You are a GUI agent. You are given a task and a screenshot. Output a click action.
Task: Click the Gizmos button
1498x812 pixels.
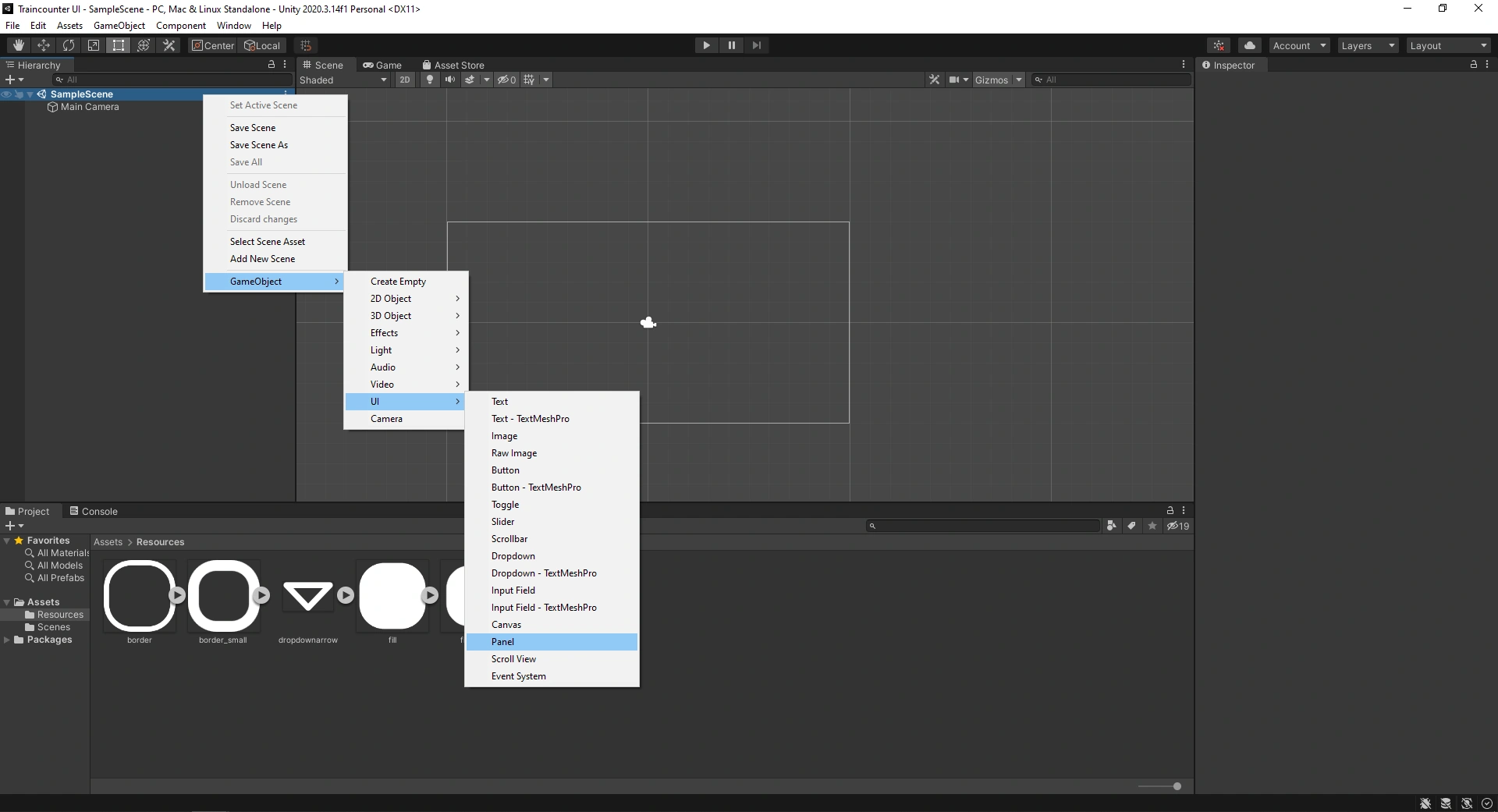point(992,80)
